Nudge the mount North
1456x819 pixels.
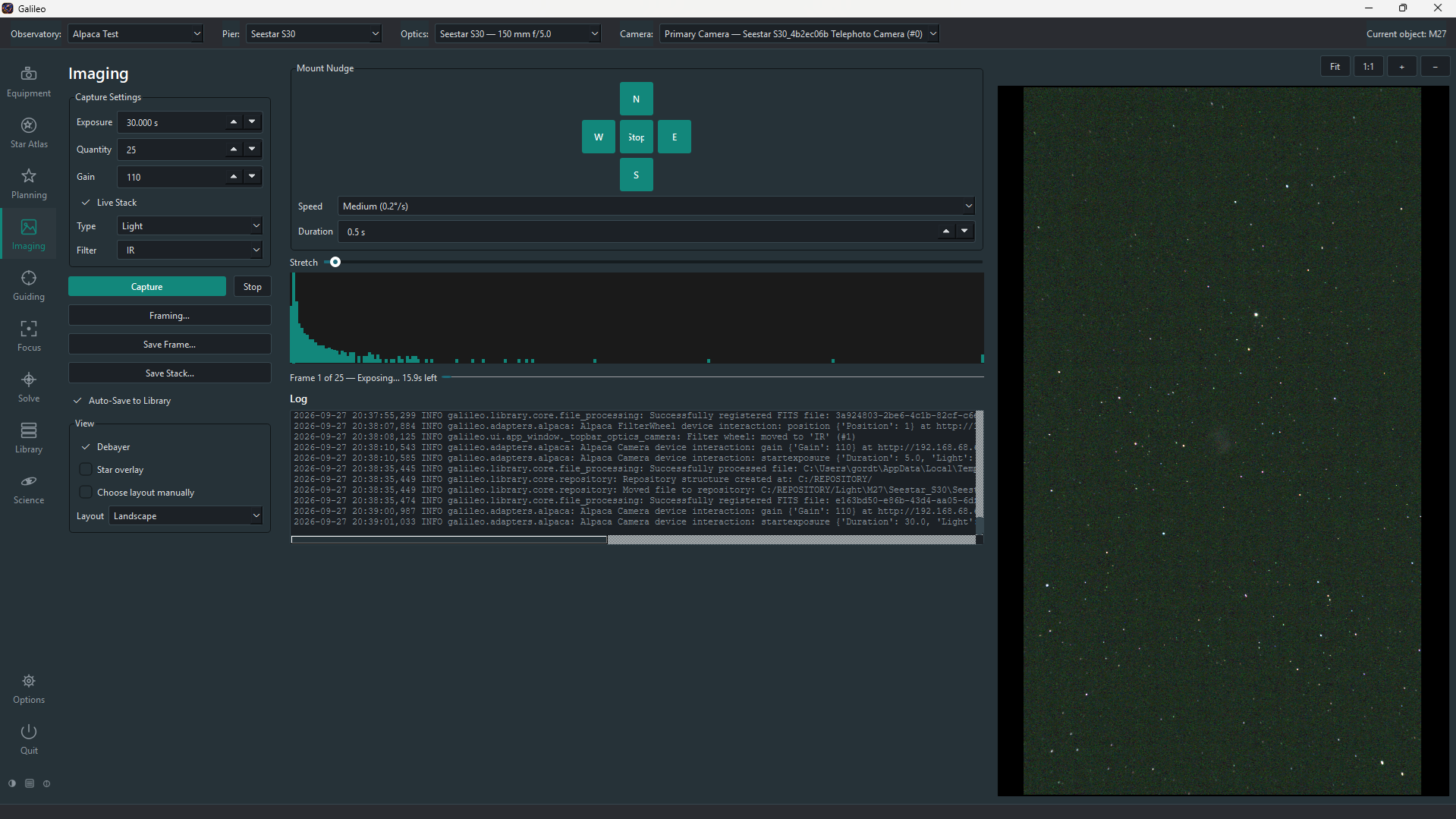637,99
